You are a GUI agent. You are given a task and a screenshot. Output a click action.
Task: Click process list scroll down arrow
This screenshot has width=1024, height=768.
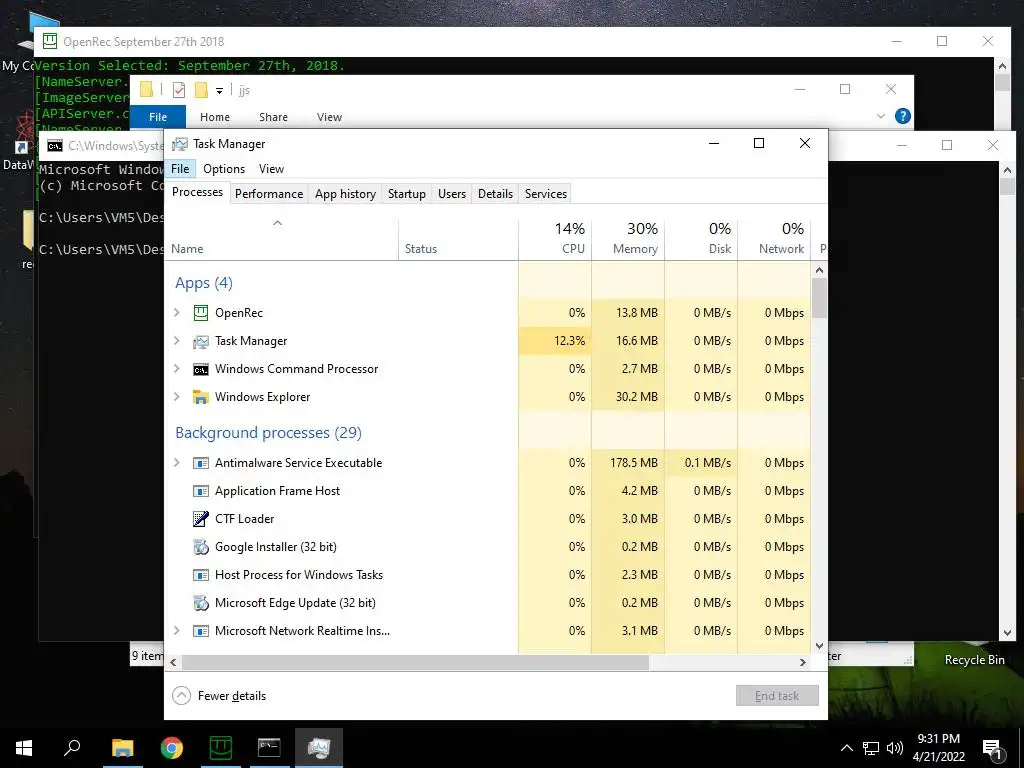click(820, 646)
